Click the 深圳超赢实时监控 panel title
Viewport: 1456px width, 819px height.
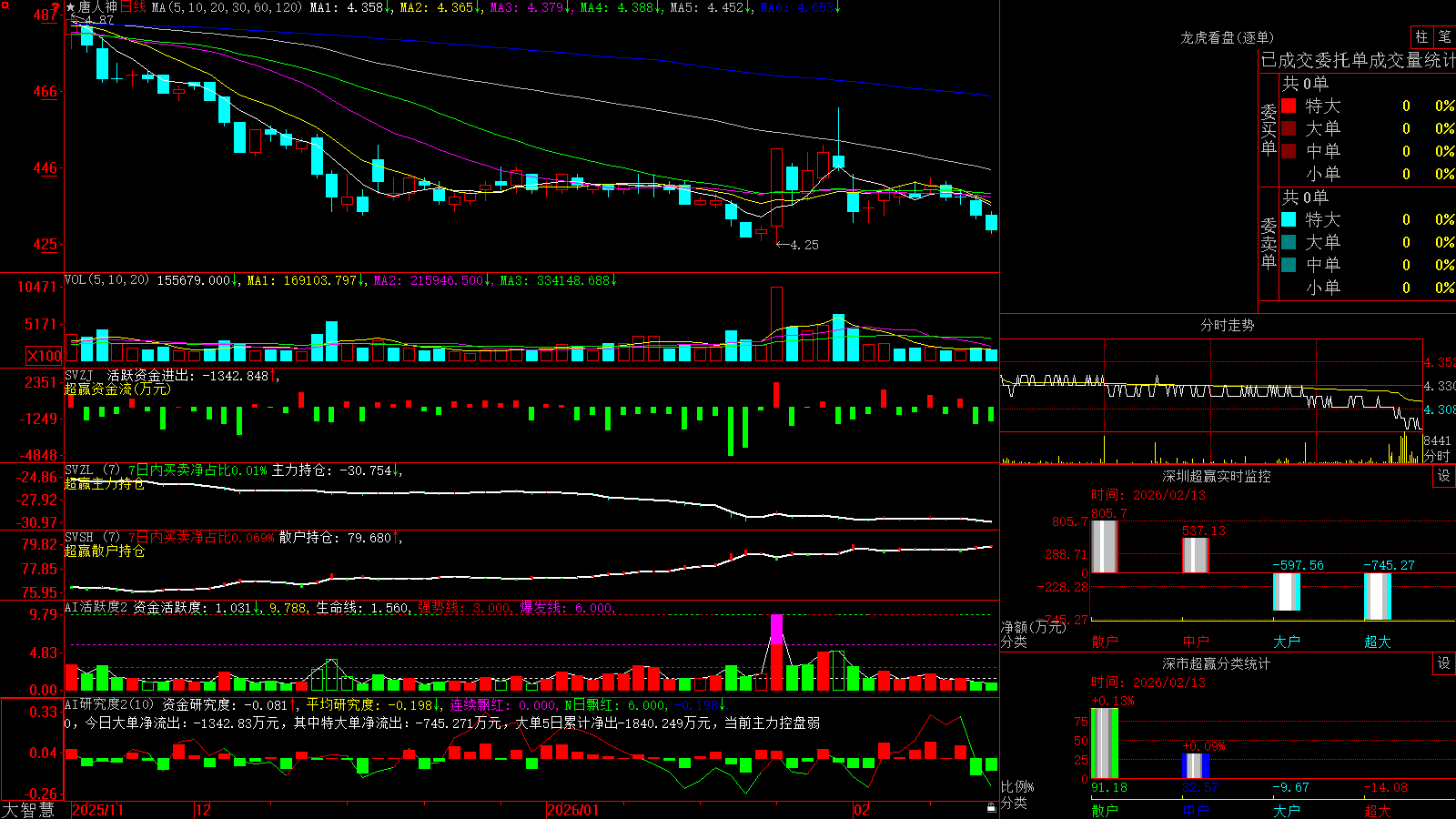tap(1216, 476)
